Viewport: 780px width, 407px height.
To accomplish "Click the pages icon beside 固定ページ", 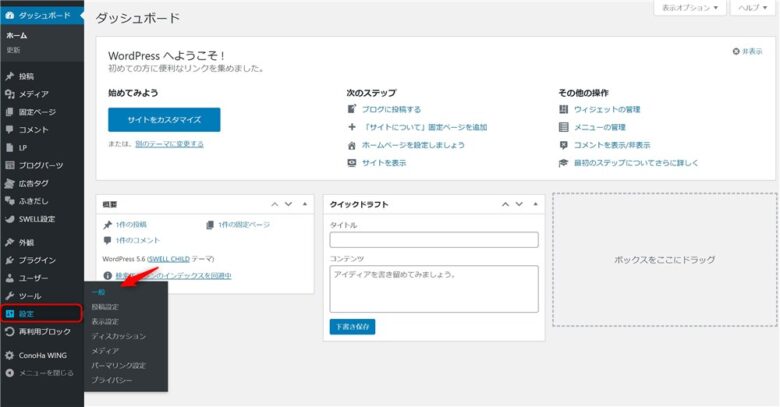I will pyautogui.click(x=9, y=112).
